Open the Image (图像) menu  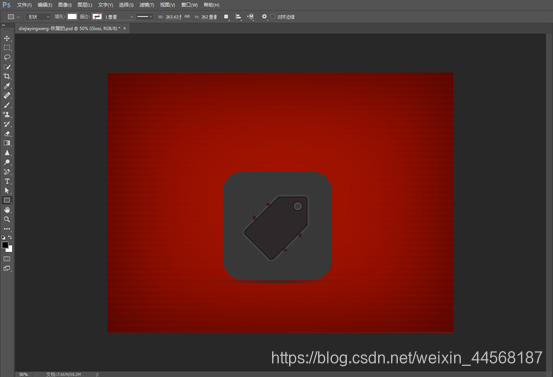tap(65, 5)
